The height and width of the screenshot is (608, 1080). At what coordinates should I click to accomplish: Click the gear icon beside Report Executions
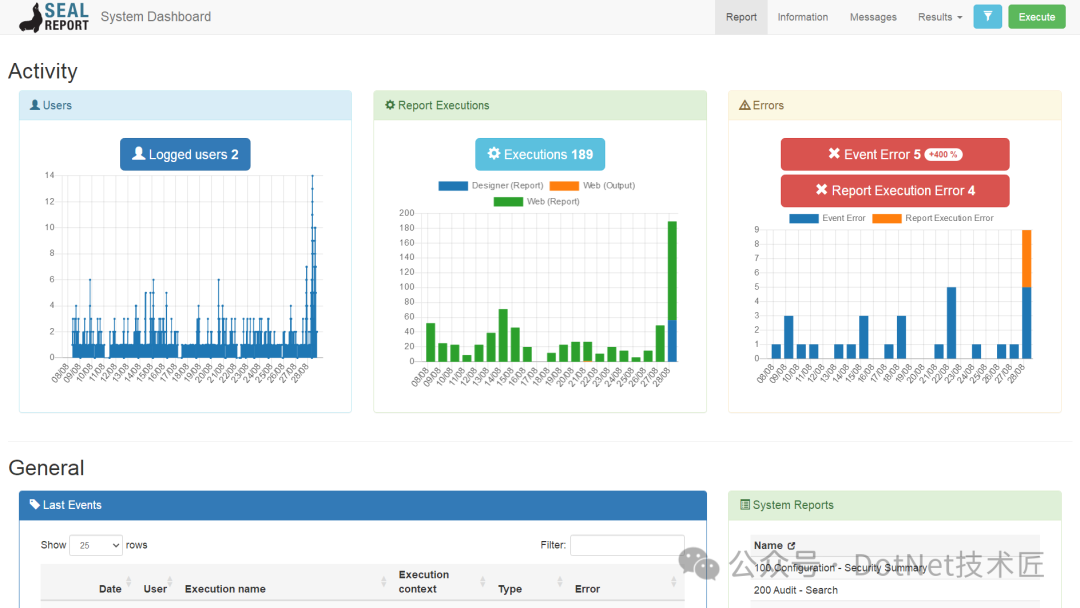(390, 105)
